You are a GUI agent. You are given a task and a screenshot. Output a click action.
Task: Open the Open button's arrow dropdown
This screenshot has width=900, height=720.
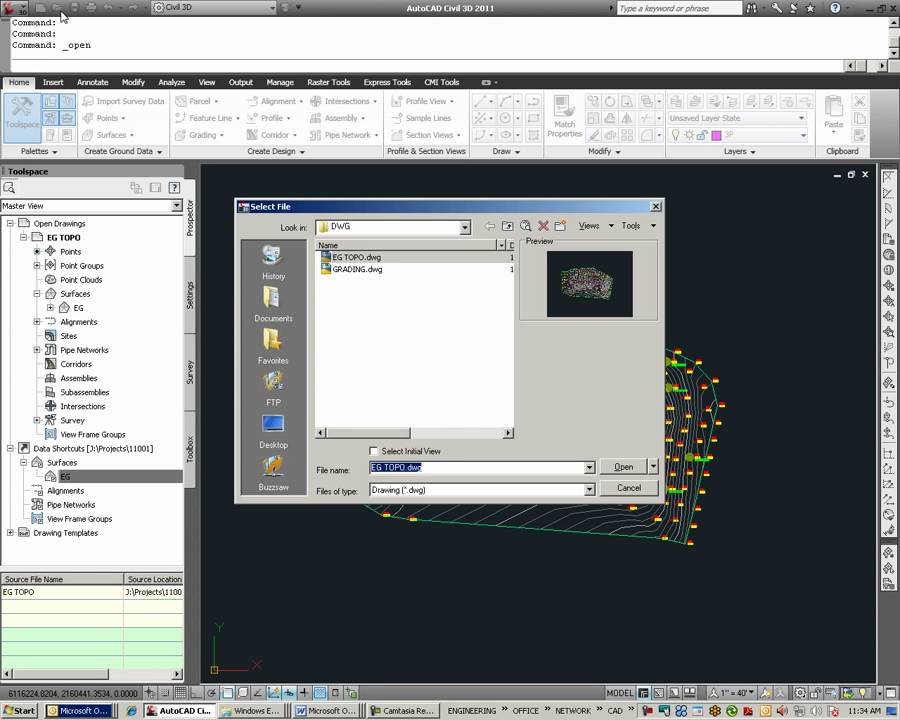[653, 466]
